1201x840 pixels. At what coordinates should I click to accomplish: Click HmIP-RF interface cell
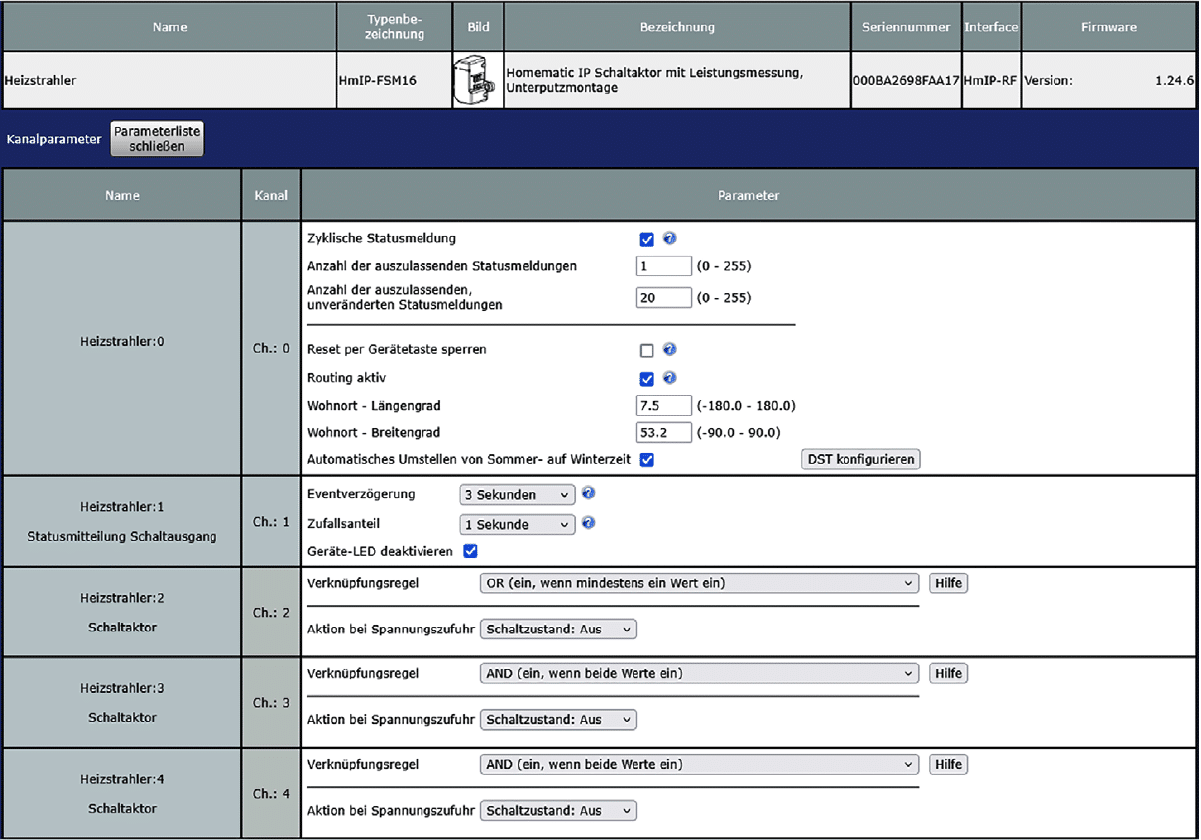[x=991, y=81]
